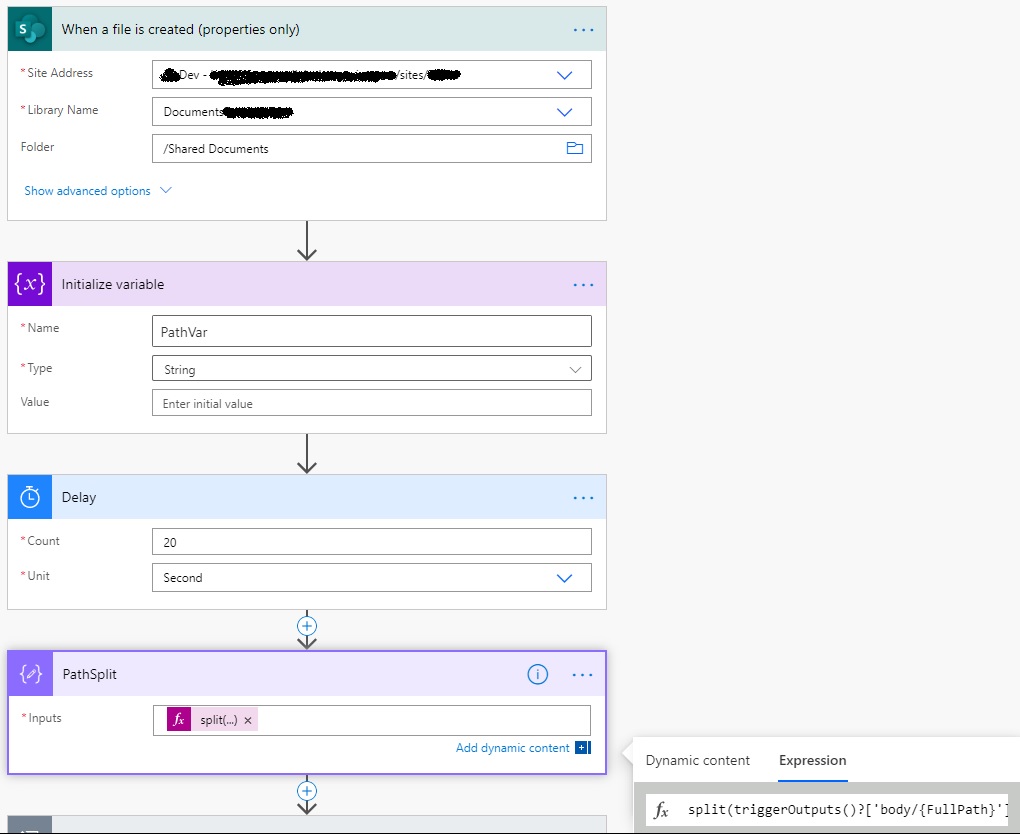Viewport: 1020px width, 834px height.
Task: Open the variable Type dropdown
Action: [574, 369]
